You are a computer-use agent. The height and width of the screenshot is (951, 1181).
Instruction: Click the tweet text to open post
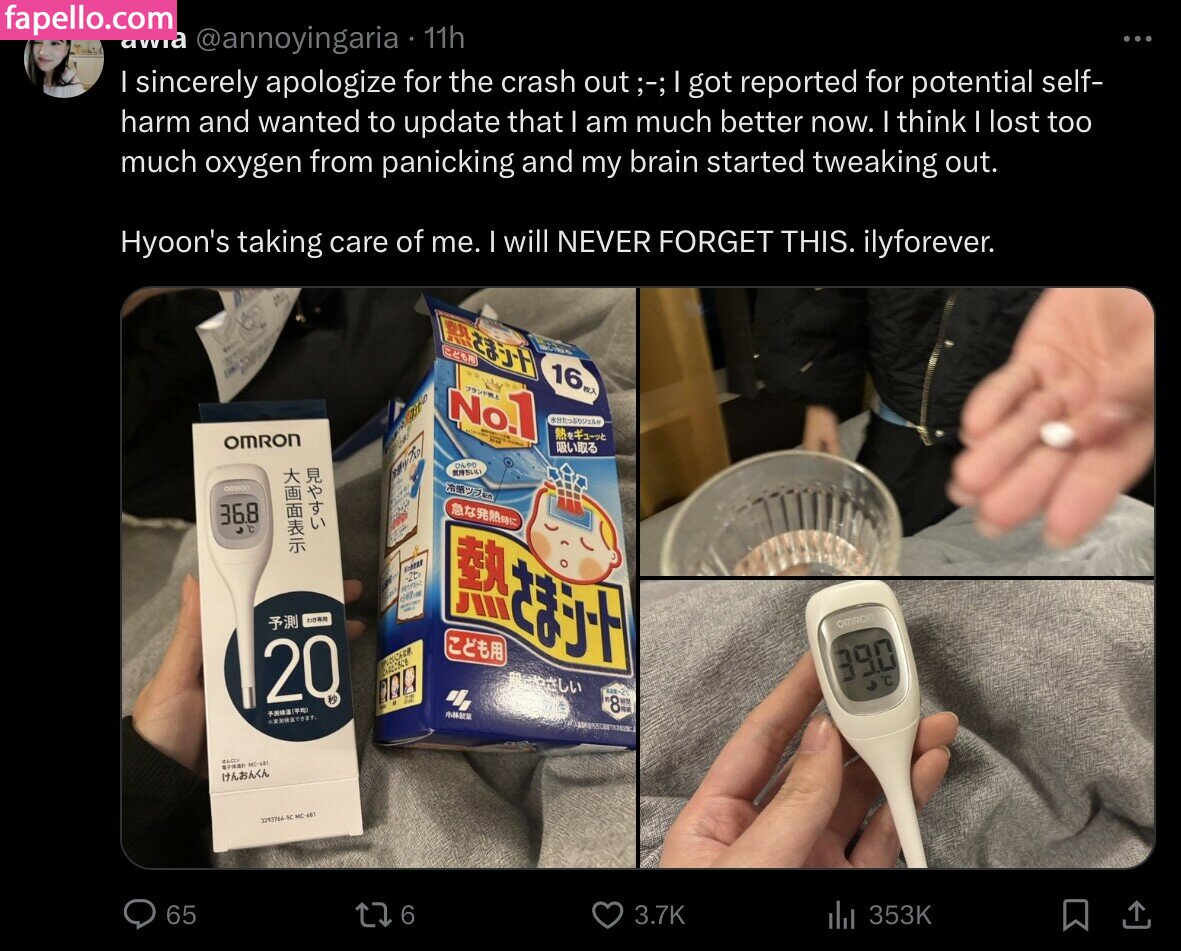[x=612, y=161]
